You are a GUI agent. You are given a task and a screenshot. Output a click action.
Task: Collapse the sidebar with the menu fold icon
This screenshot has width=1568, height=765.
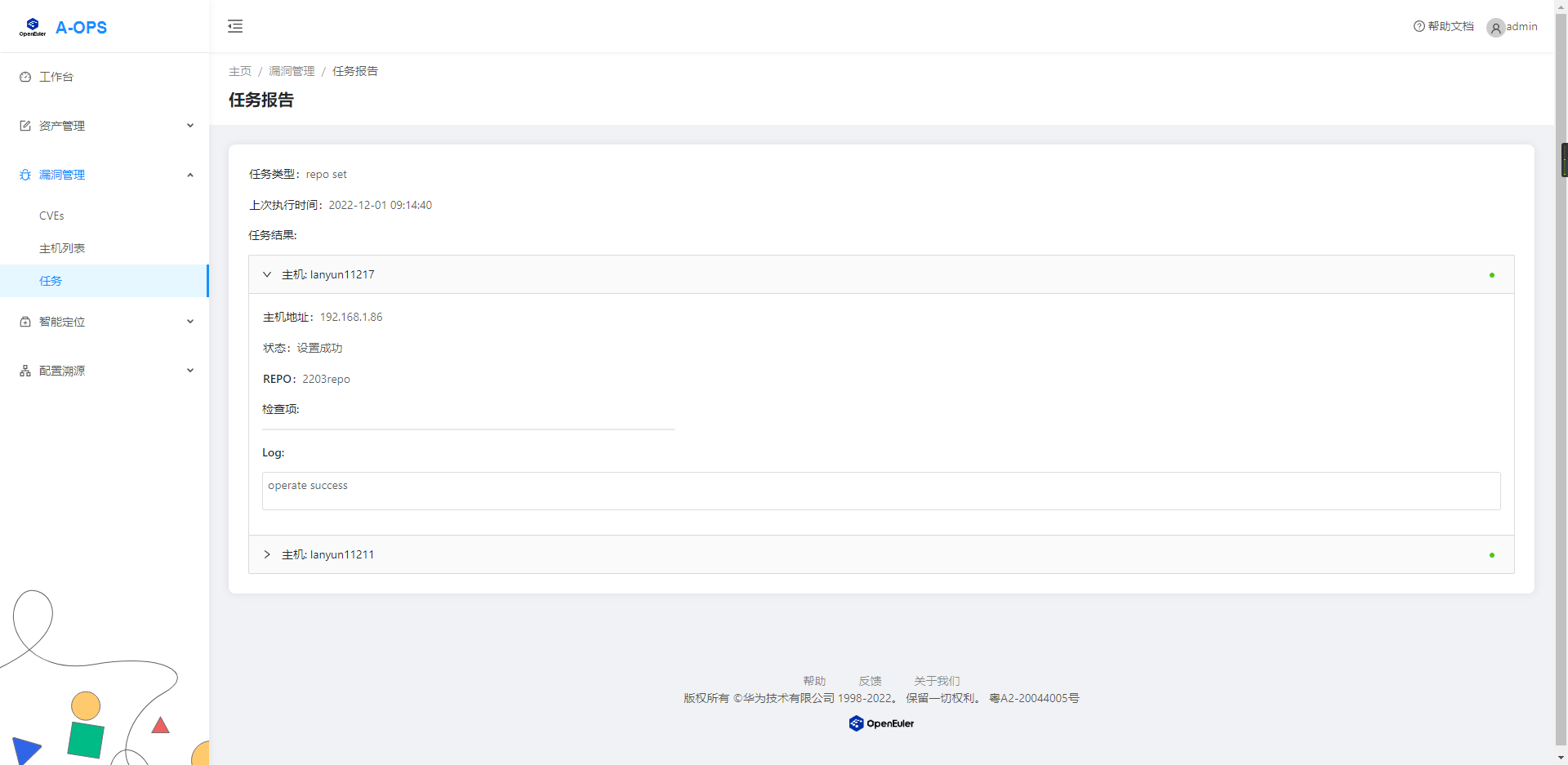(235, 26)
